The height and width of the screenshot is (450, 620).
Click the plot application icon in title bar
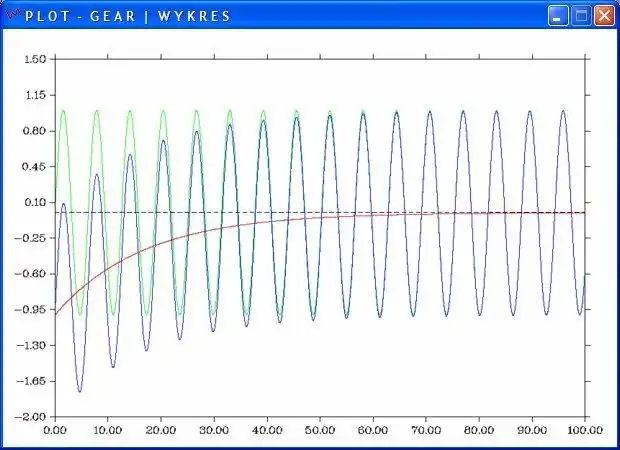tap(13, 15)
